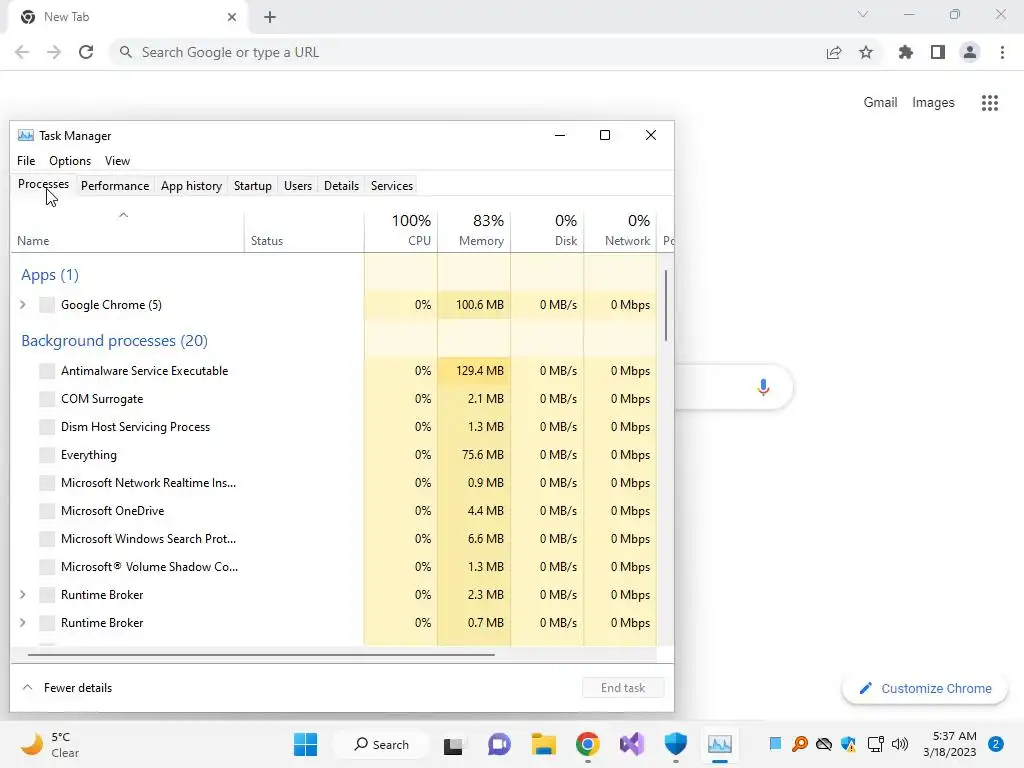Switch to Startup tab
Screen dimensions: 1024x768
click(253, 186)
